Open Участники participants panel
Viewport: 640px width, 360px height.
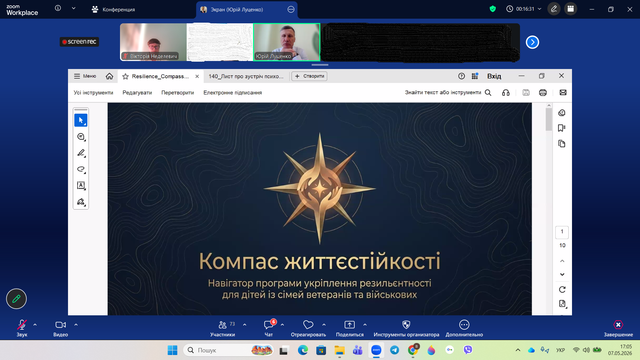(222, 328)
